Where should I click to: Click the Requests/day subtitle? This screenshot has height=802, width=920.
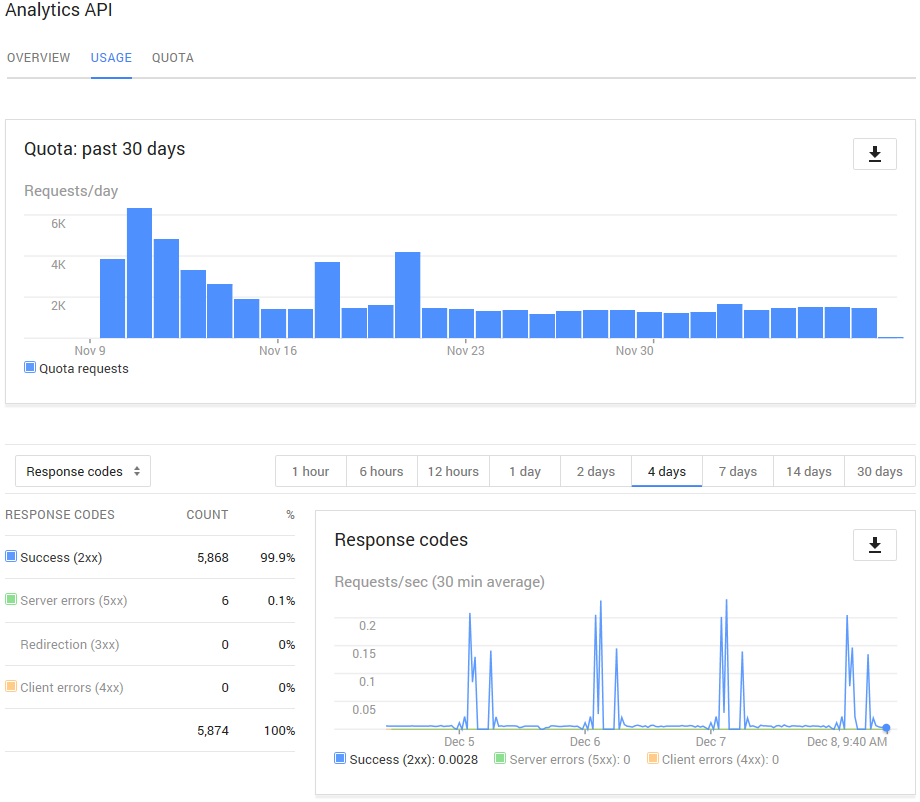click(x=71, y=191)
